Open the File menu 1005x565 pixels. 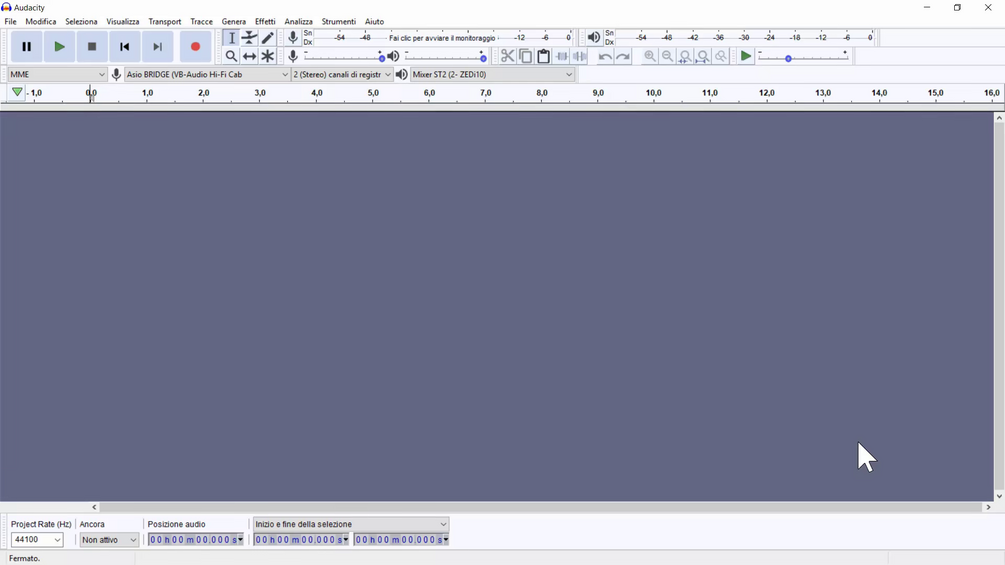pyautogui.click(x=10, y=21)
